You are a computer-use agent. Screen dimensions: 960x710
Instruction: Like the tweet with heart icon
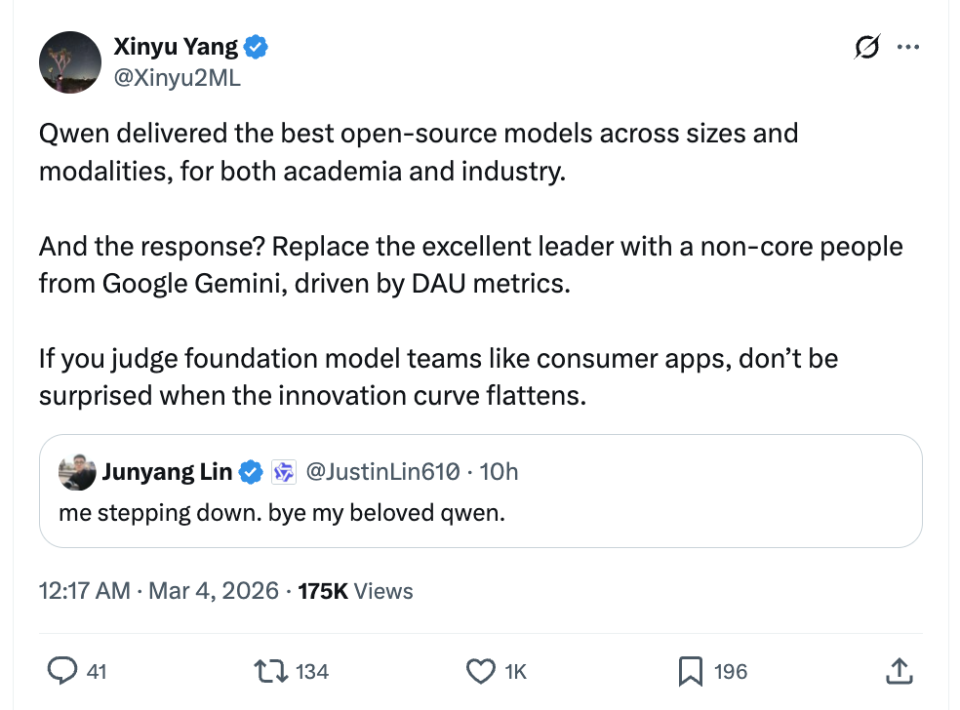pyautogui.click(x=482, y=671)
